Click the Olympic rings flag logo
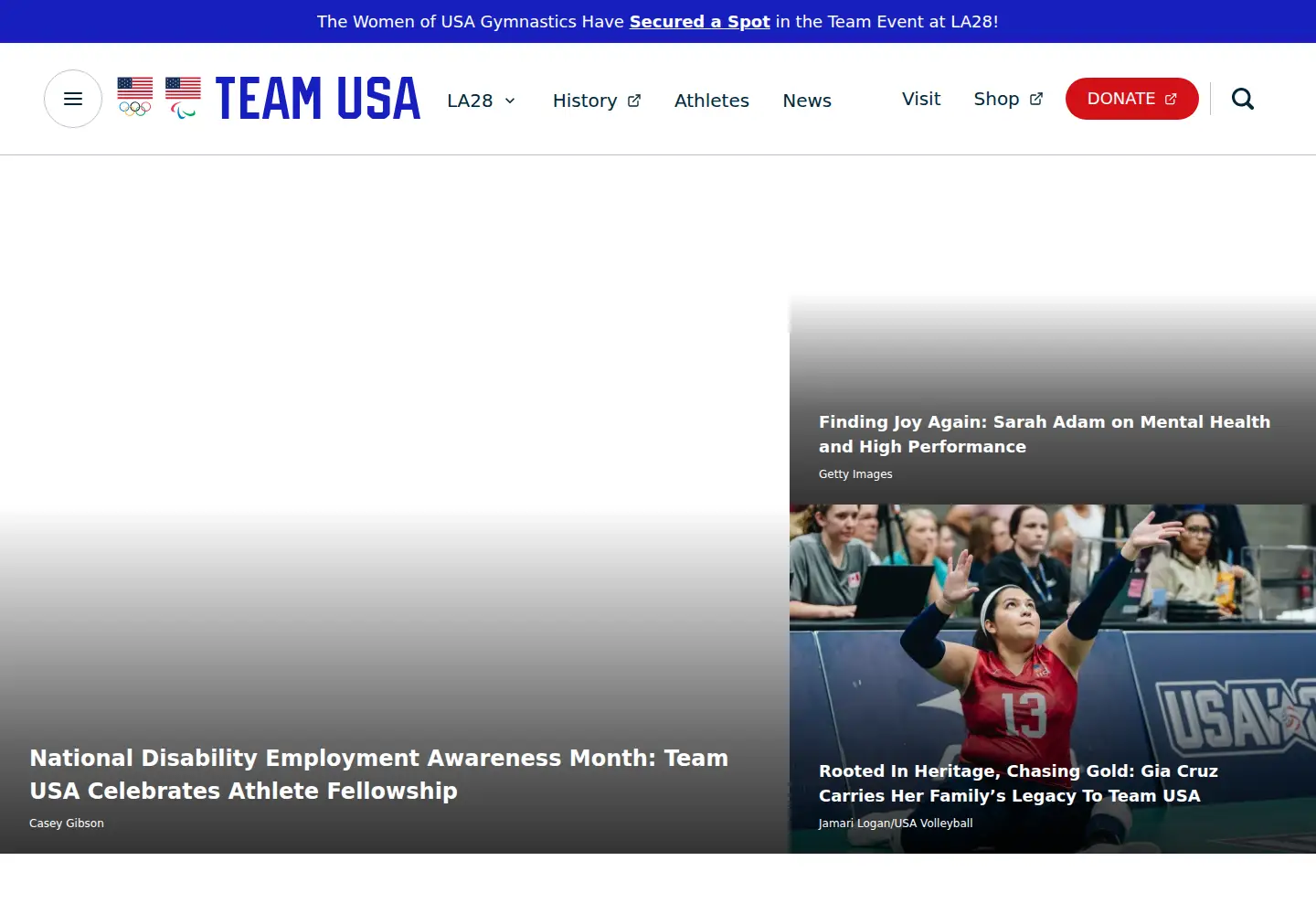This screenshot has width=1316, height=914. [135, 97]
